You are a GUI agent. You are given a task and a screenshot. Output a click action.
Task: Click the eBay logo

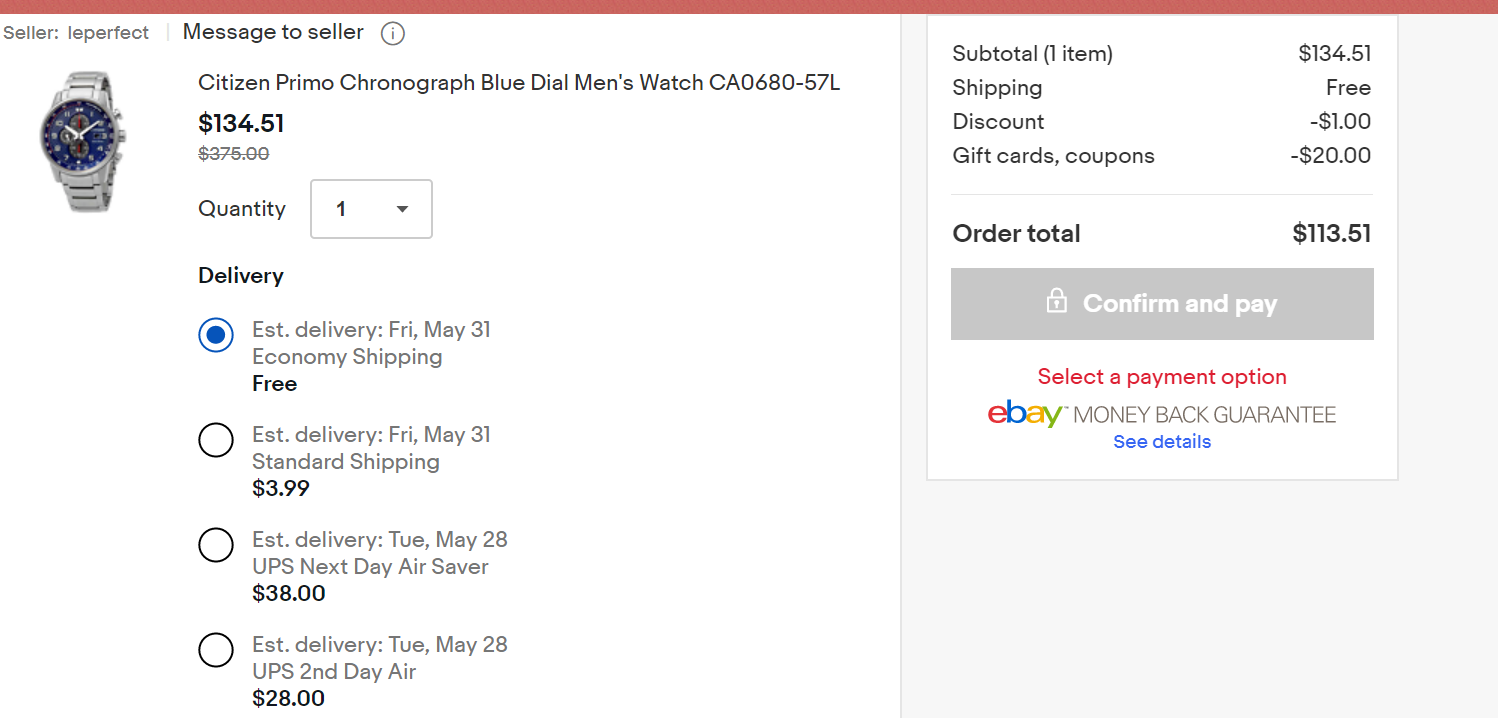click(1025, 414)
